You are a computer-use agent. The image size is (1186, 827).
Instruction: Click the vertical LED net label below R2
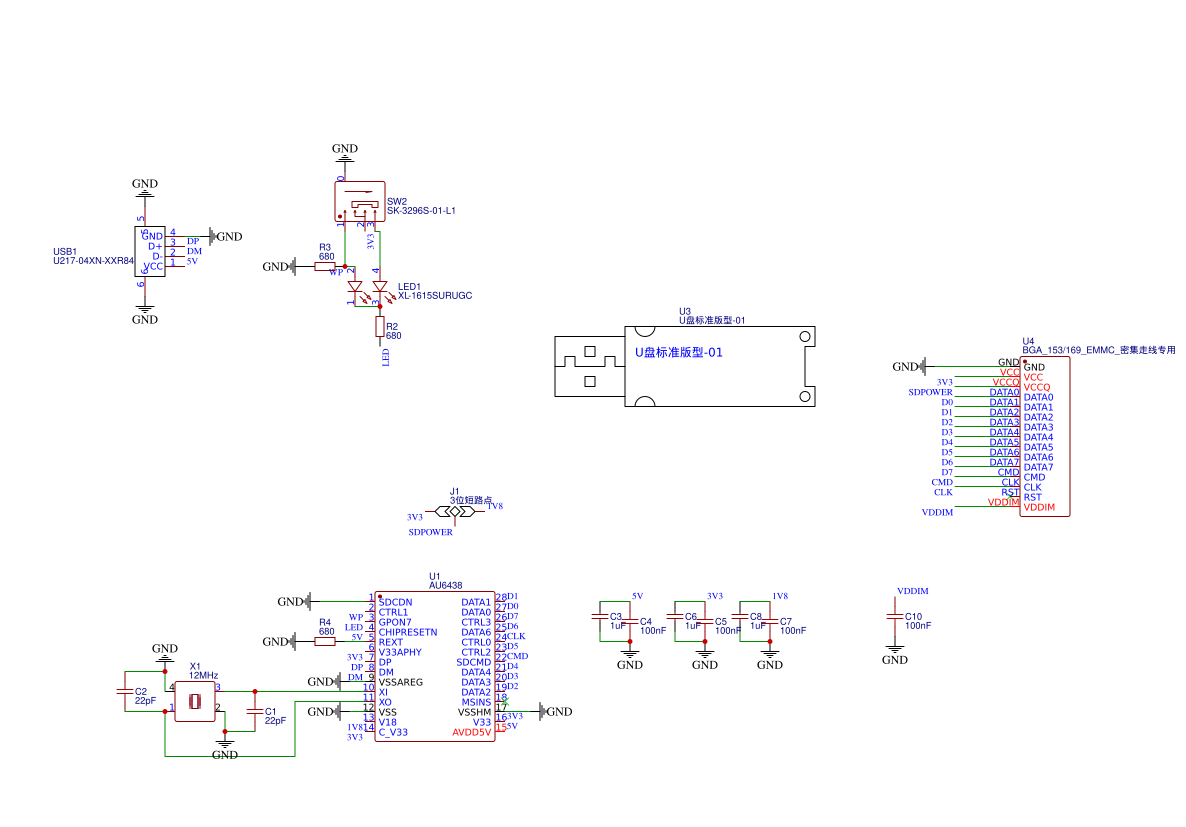[386, 357]
